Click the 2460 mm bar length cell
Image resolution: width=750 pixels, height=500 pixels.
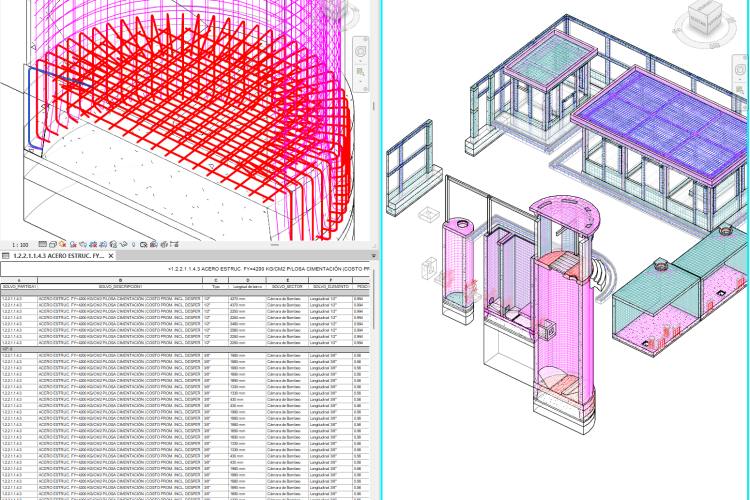click(247, 324)
